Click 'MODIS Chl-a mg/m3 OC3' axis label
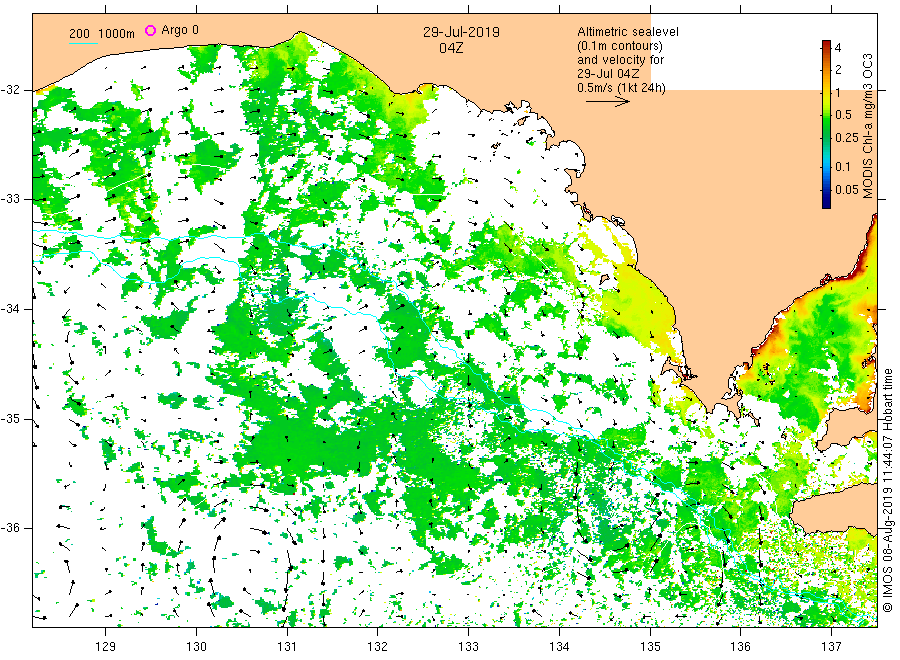The height and width of the screenshot is (660, 900). [x=867, y=126]
